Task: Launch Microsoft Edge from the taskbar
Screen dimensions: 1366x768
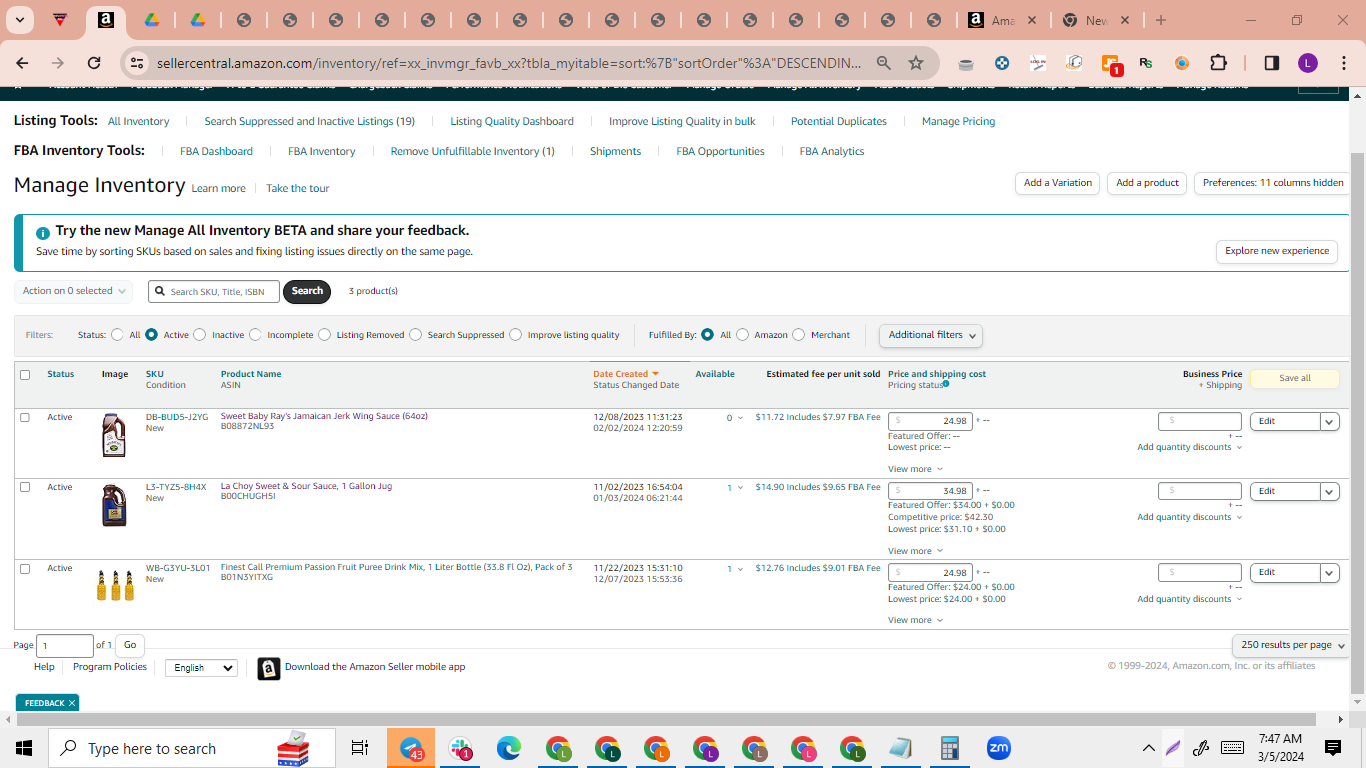Action: tap(509, 748)
